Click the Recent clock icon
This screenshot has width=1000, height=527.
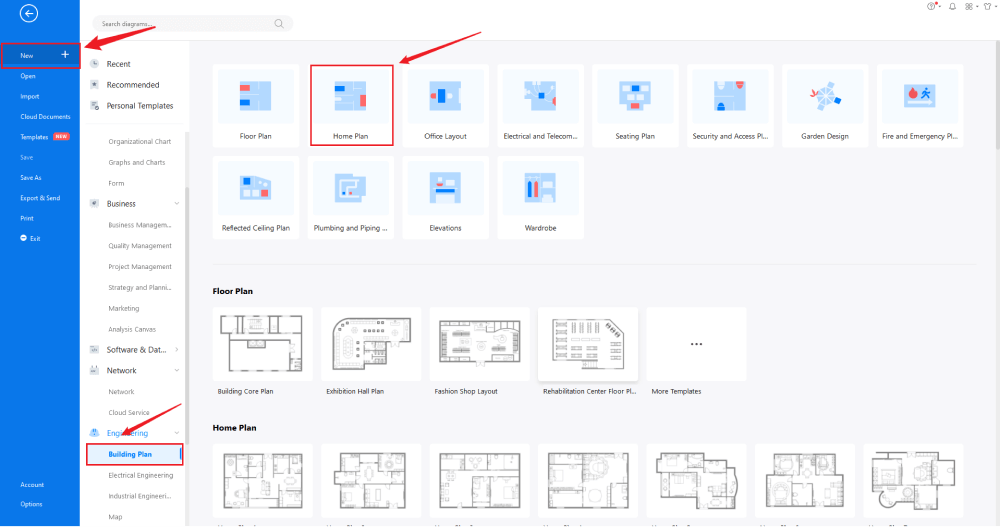pyautogui.click(x=94, y=64)
